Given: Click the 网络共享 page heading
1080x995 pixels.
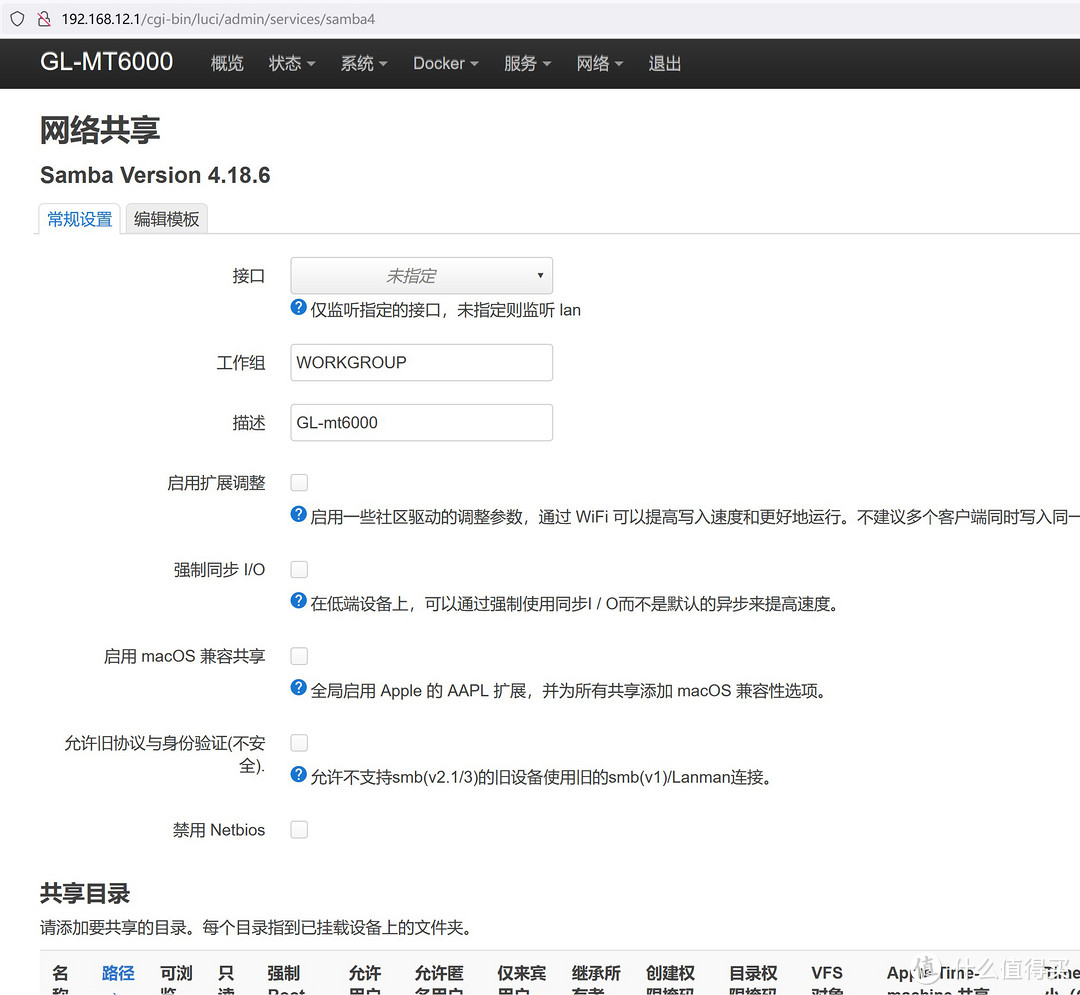Looking at the screenshot, I should [100, 129].
